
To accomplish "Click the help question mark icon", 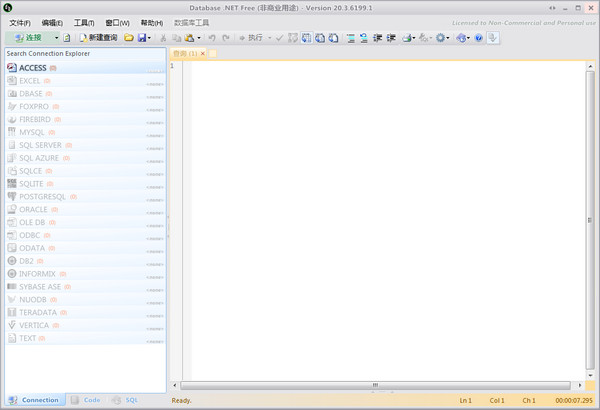I will pyautogui.click(x=478, y=37).
